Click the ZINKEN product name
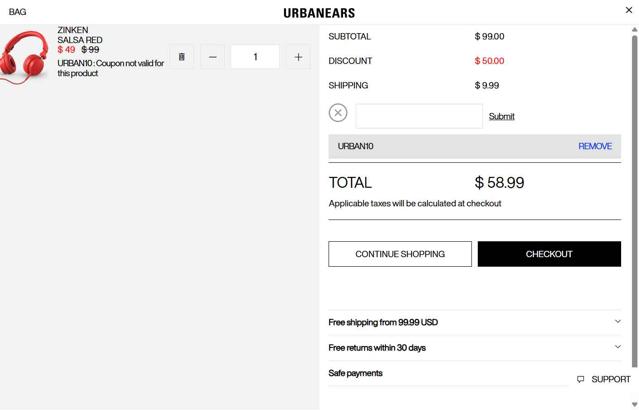This screenshot has width=639, height=410. (73, 30)
